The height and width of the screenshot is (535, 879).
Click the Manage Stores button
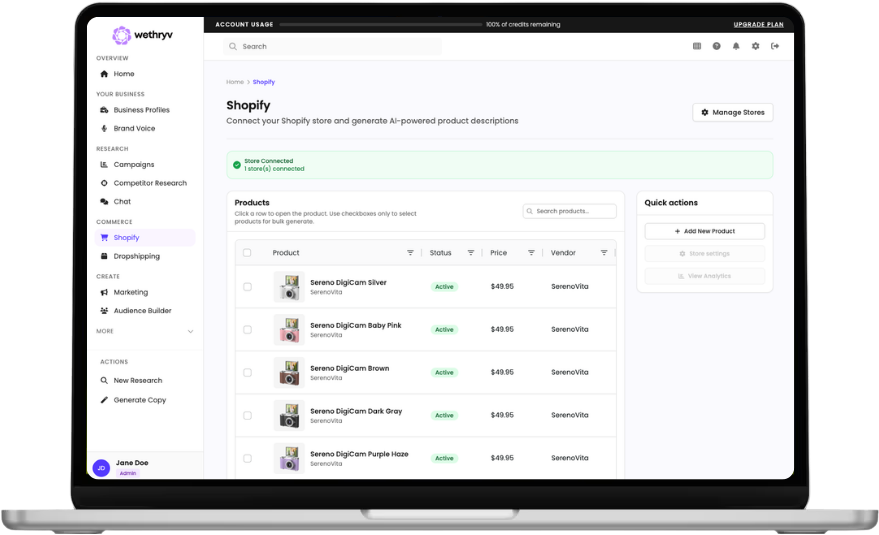click(x=733, y=112)
